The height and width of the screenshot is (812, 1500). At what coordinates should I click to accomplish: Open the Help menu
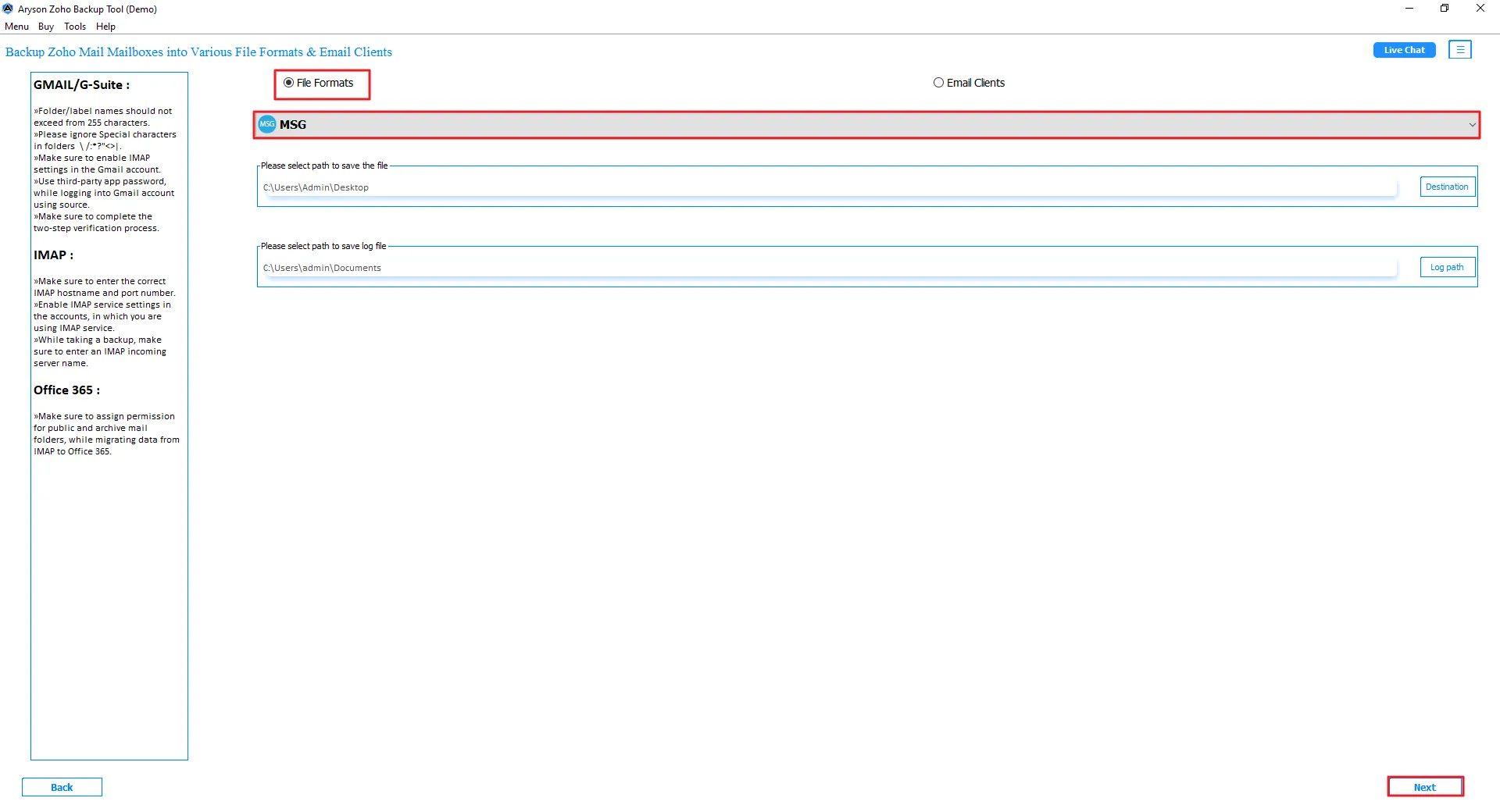coord(105,27)
